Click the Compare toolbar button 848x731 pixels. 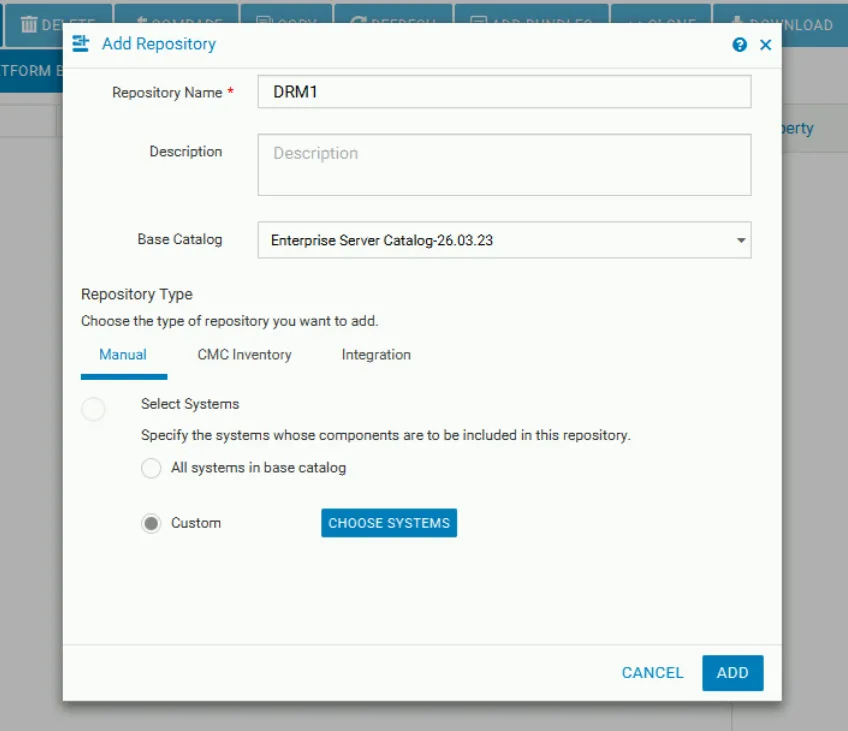[x=176, y=24]
